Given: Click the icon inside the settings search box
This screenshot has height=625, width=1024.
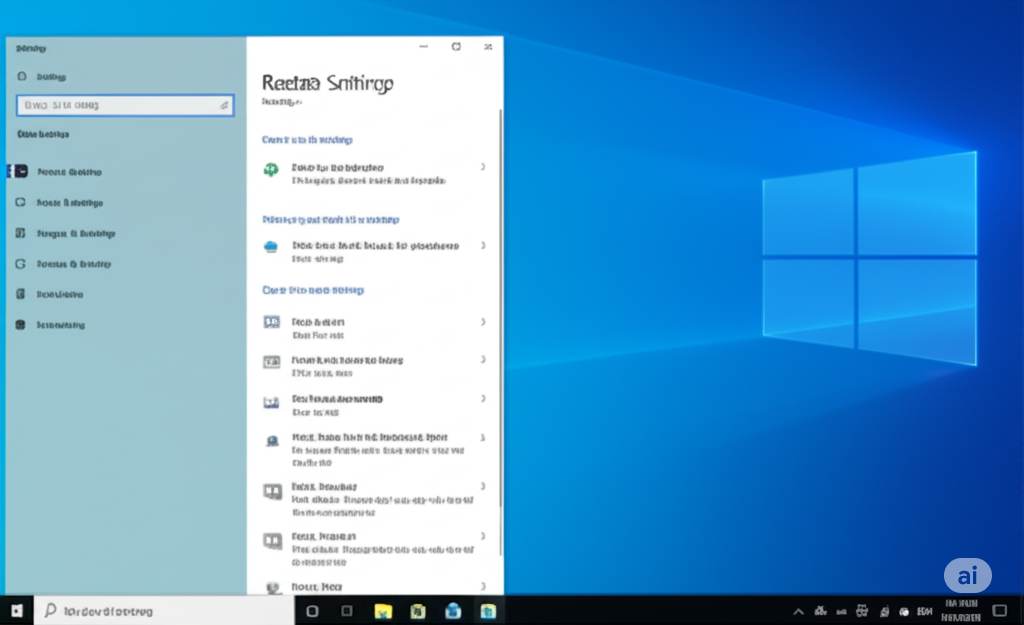Looking at the screenshot, I should (224, 105).
